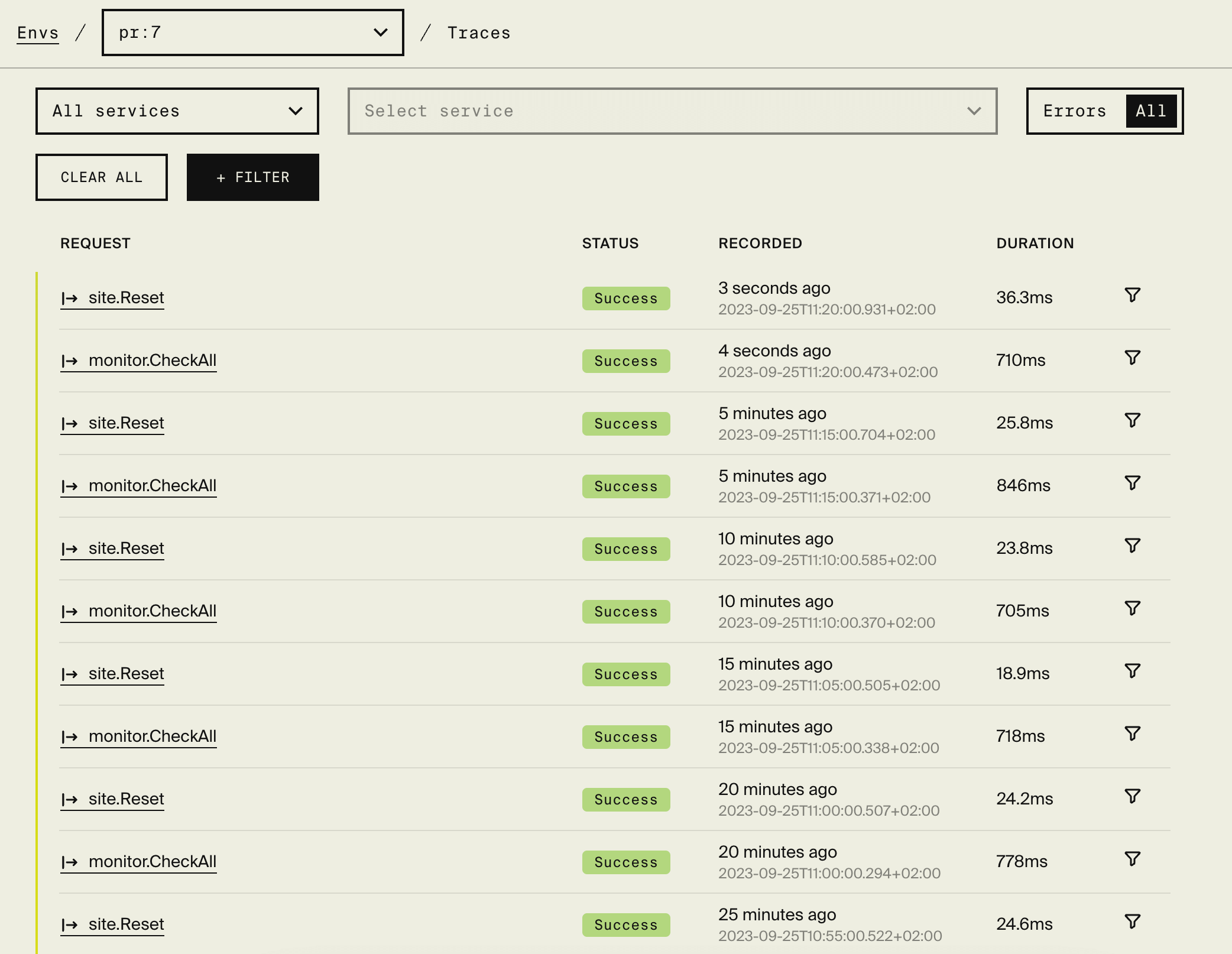
Task: Open the pr:7 environment dropdown
Action: [x=253, y=33]
